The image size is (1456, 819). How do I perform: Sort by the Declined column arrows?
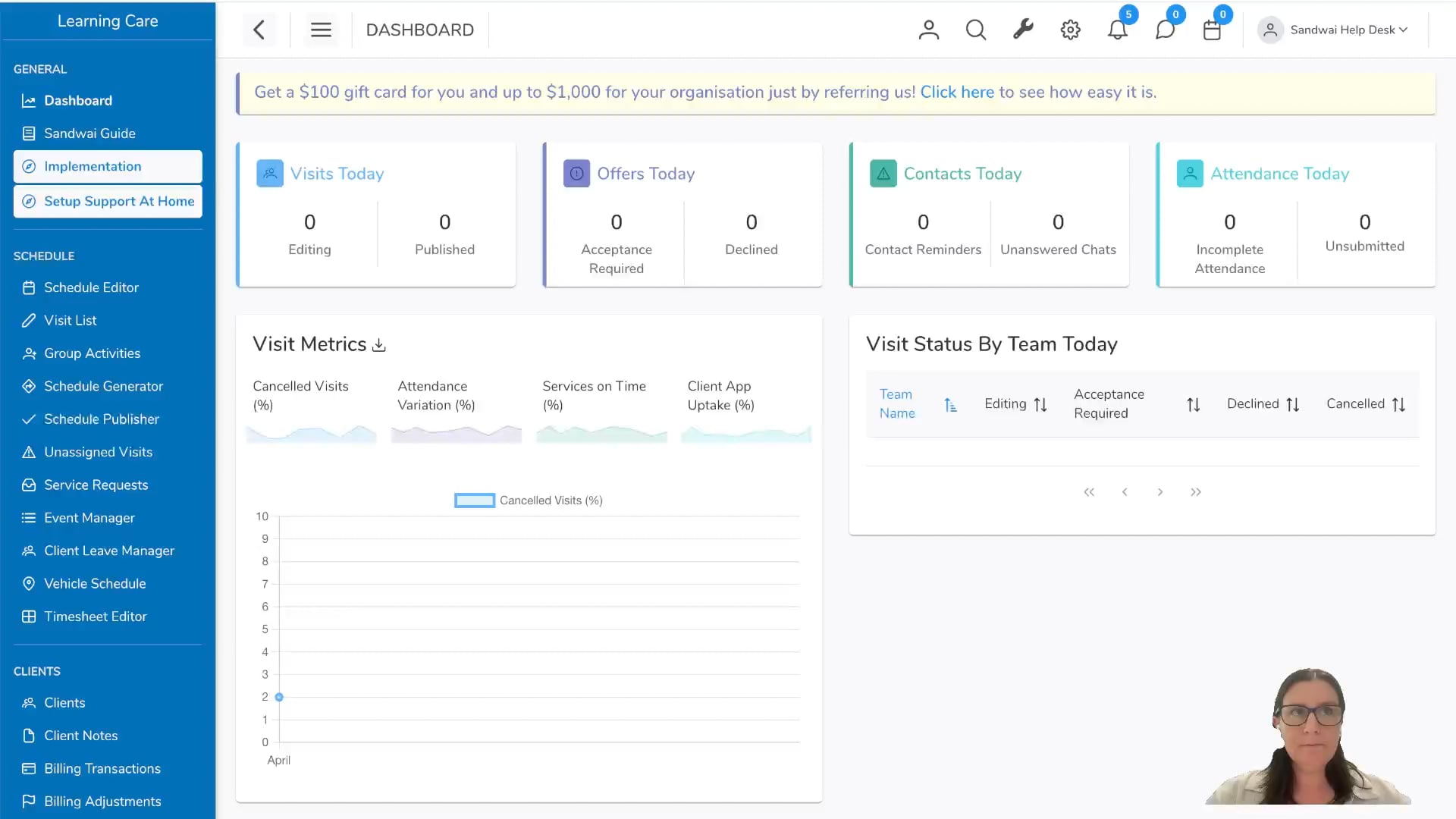coord(1293,405)
